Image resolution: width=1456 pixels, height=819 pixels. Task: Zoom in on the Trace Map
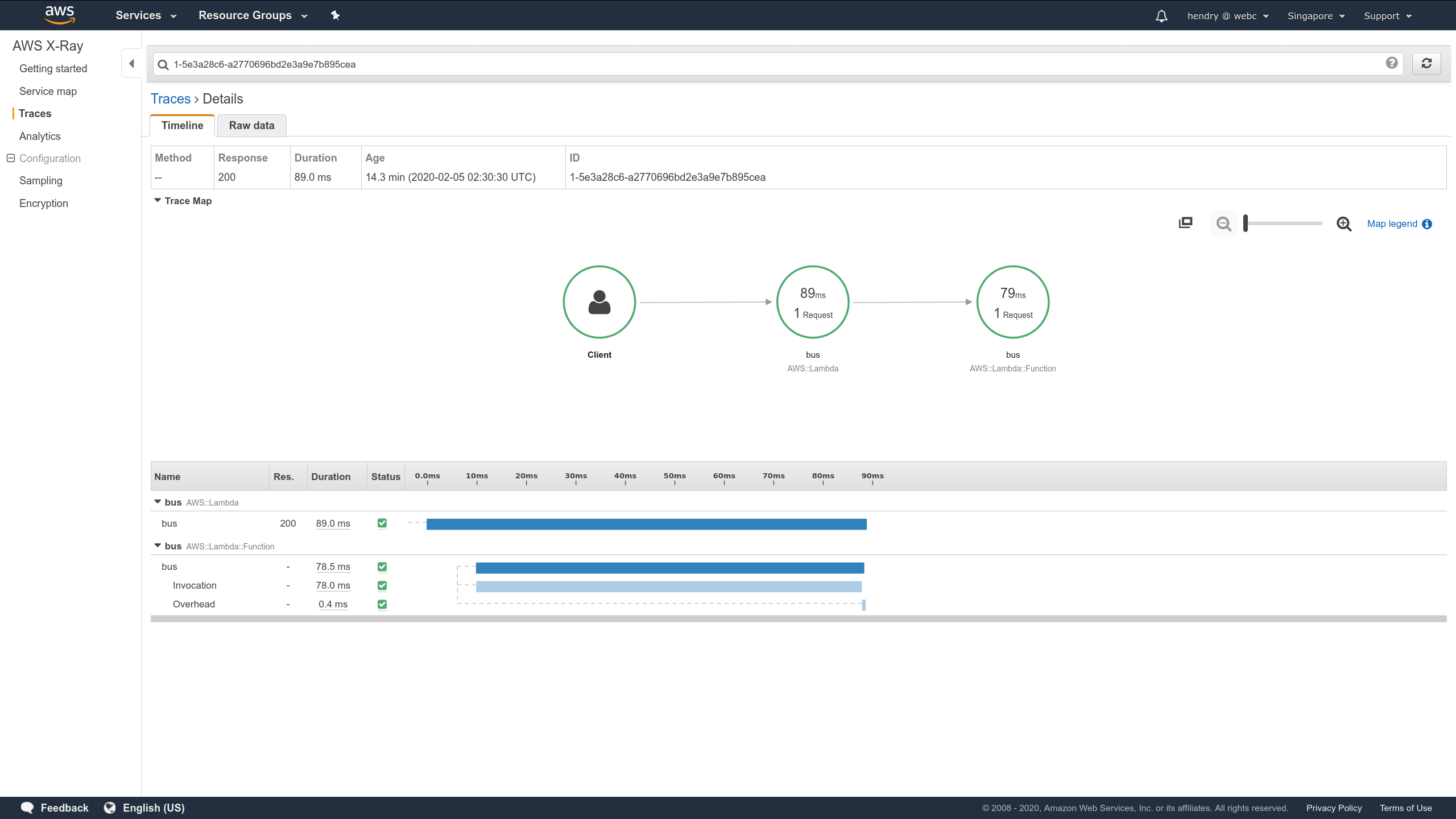point(1344,224)
